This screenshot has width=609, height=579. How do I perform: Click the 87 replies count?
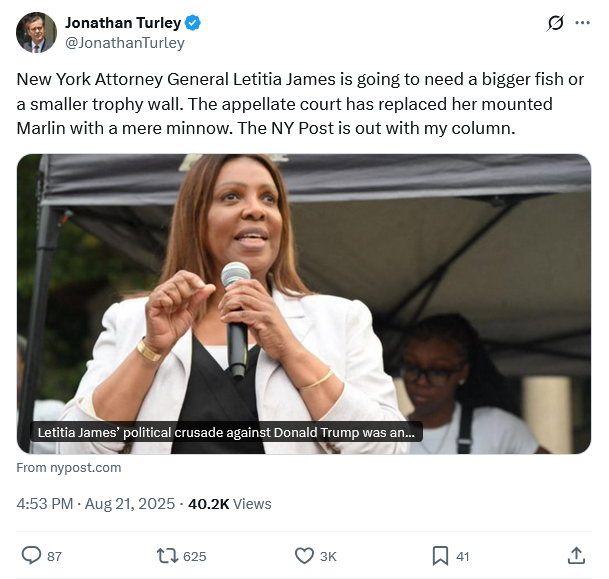coord(54,556)
